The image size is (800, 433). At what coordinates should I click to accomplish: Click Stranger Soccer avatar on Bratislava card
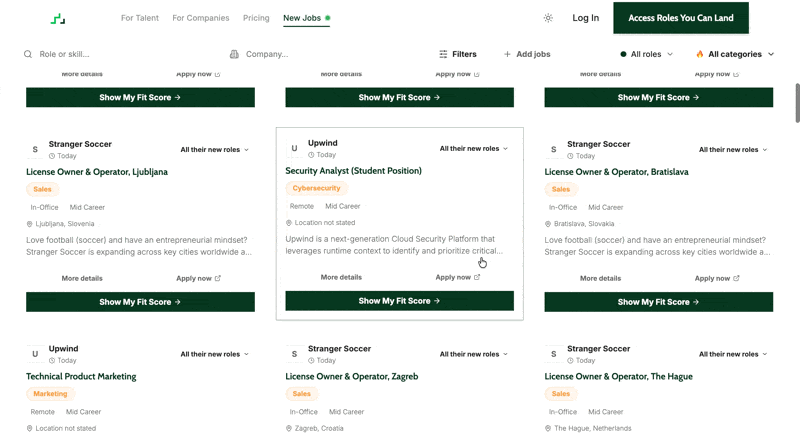[554, 149]
